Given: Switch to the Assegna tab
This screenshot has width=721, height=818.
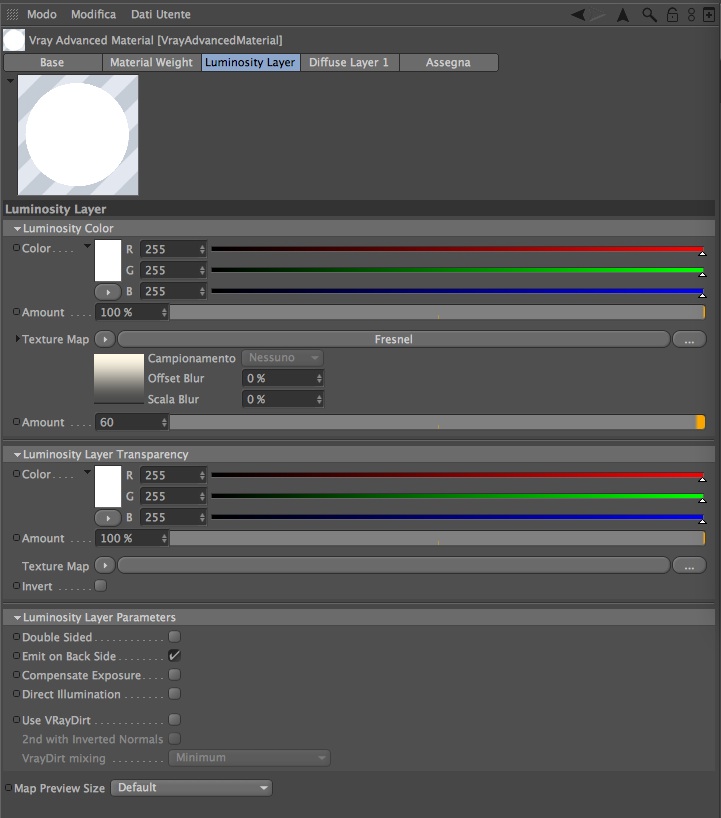Looking at the screenshot, I should tap(448, 63).
